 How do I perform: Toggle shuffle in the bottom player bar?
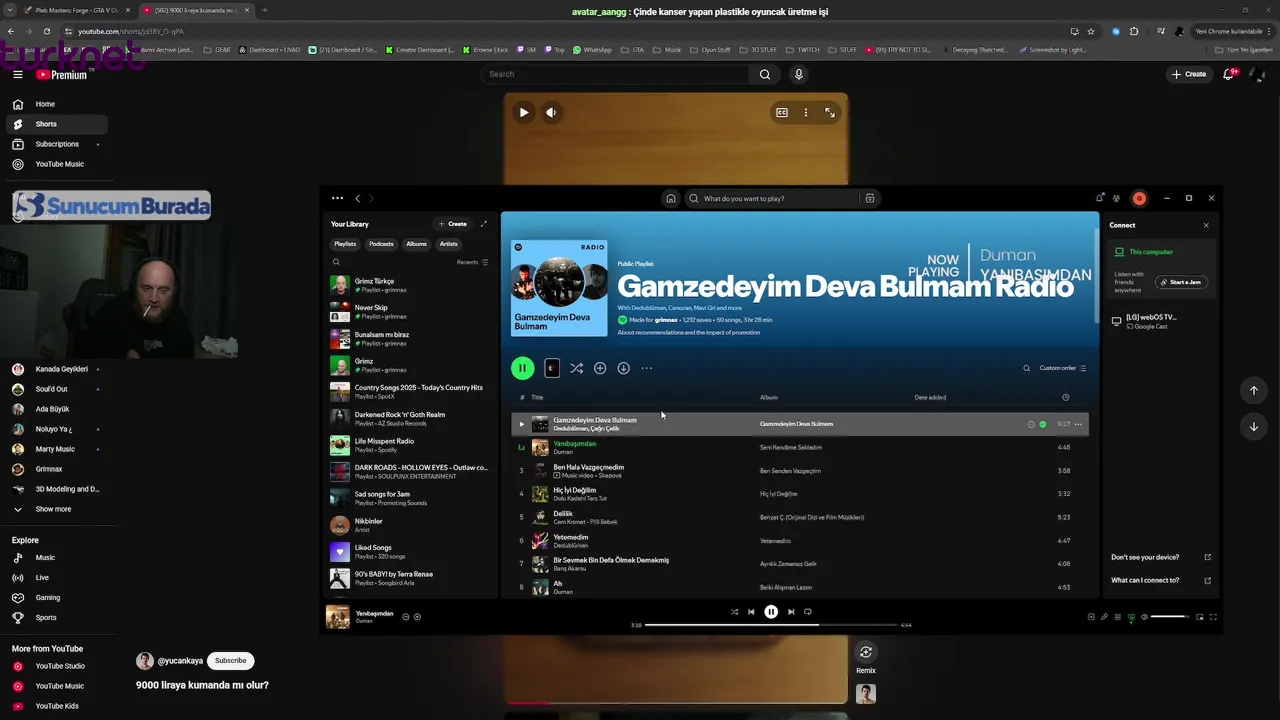(x=734, y=612)
